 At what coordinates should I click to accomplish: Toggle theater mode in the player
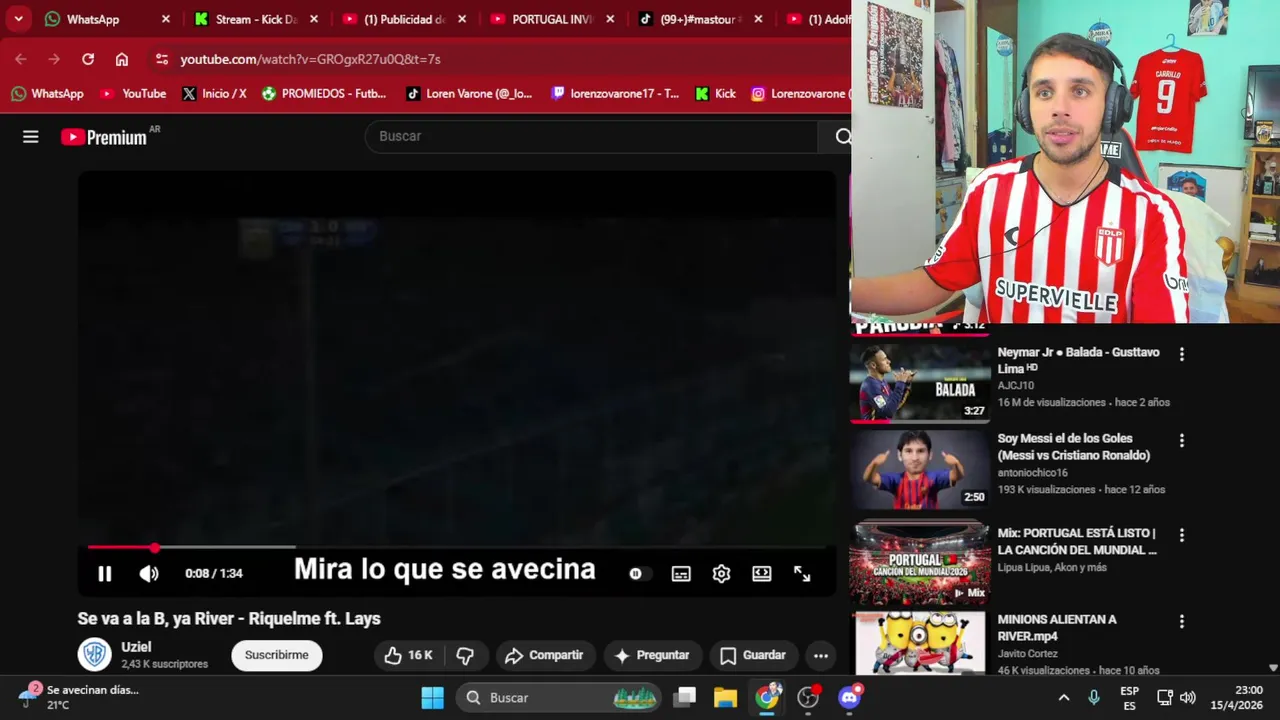coord(762,573)
